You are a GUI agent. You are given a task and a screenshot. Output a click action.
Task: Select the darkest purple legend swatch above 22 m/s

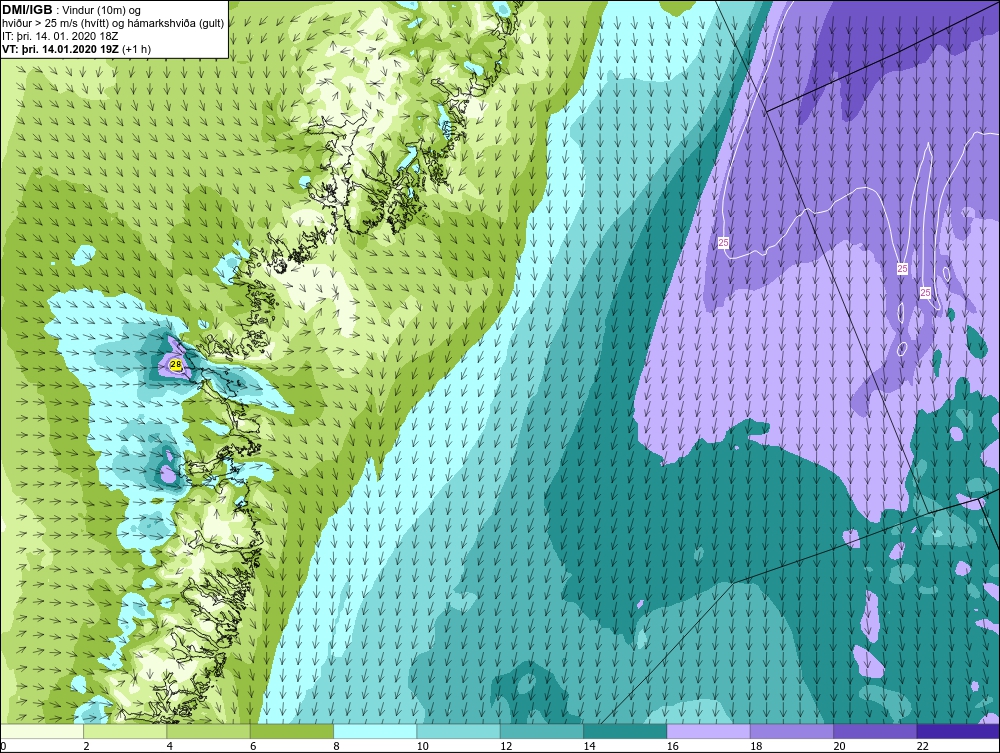point(958,731)
